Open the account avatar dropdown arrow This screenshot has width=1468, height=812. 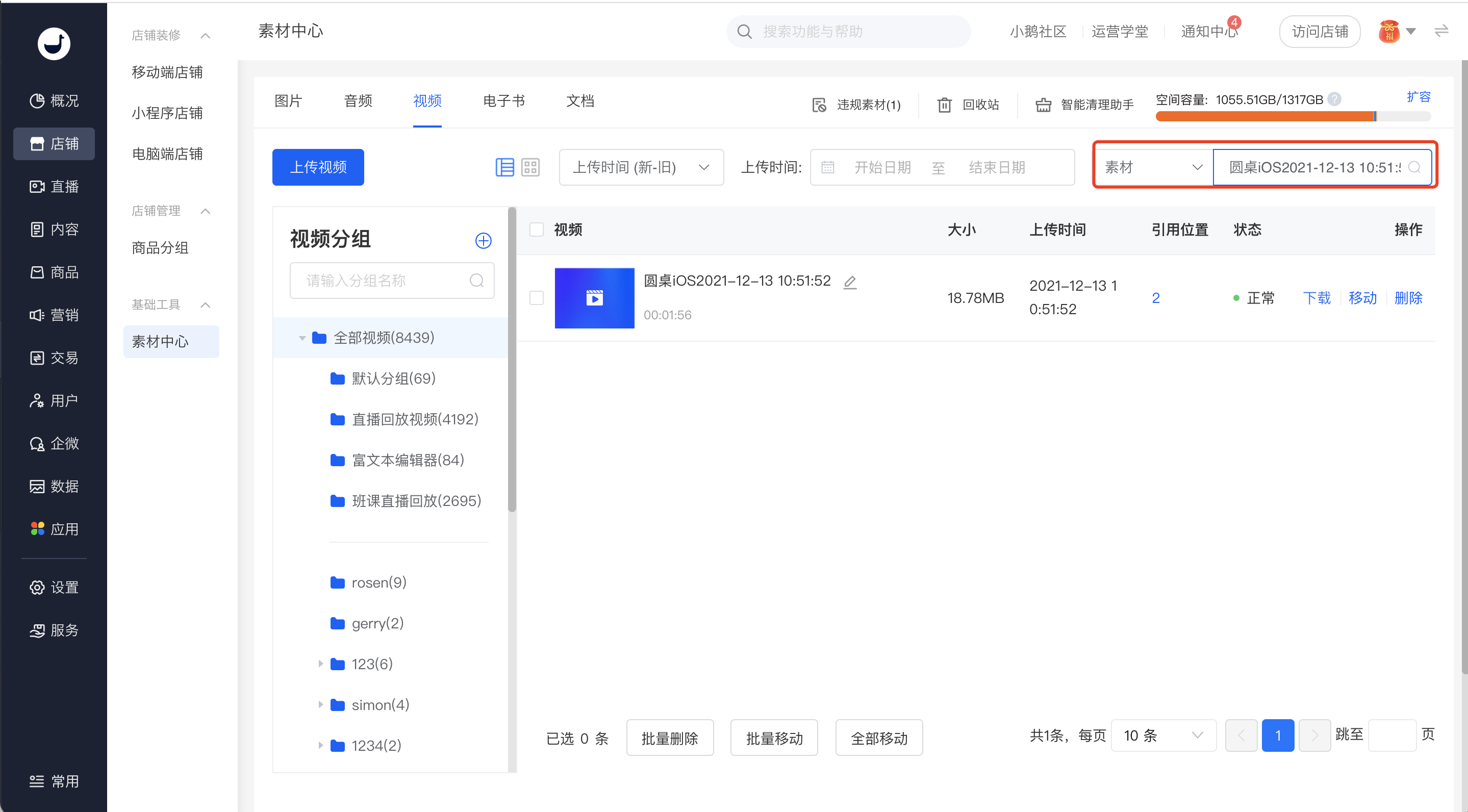point(1411,31)
